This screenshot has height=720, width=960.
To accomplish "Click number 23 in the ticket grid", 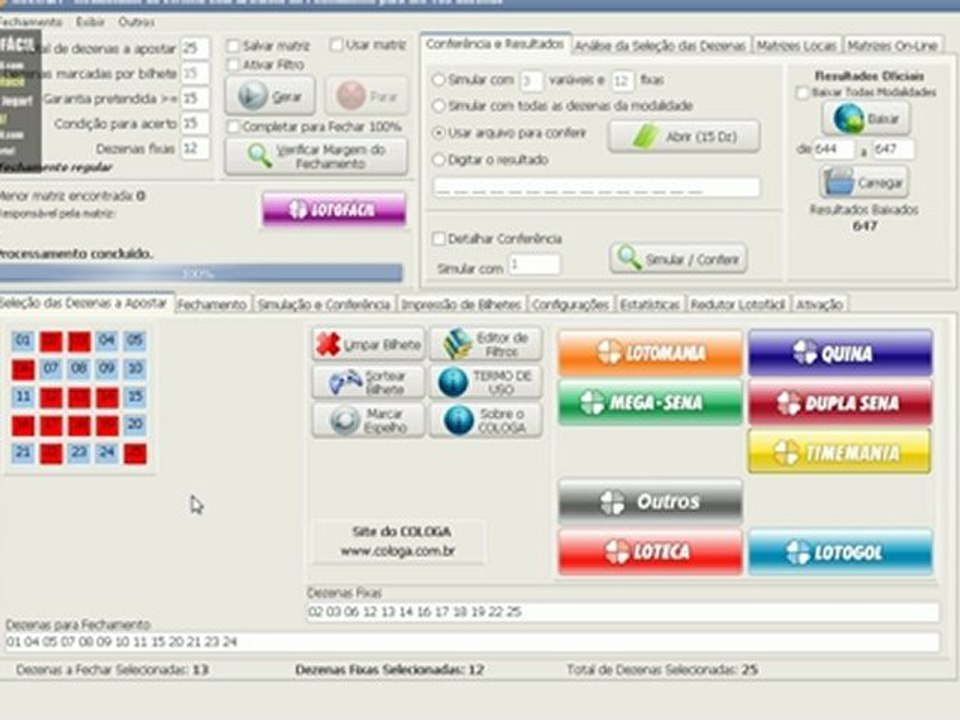I will 78,452.
